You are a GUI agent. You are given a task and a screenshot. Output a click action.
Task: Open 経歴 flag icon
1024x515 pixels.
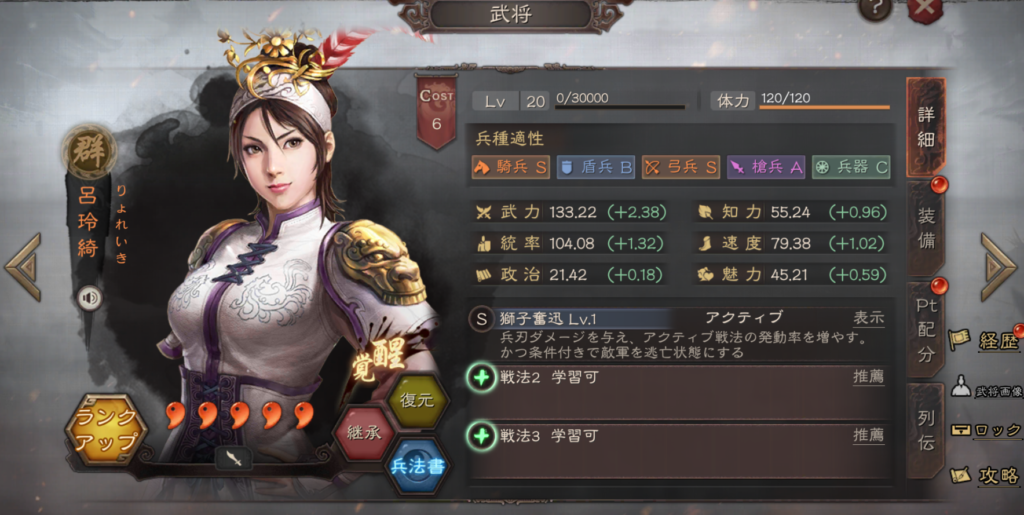(959, 339)
